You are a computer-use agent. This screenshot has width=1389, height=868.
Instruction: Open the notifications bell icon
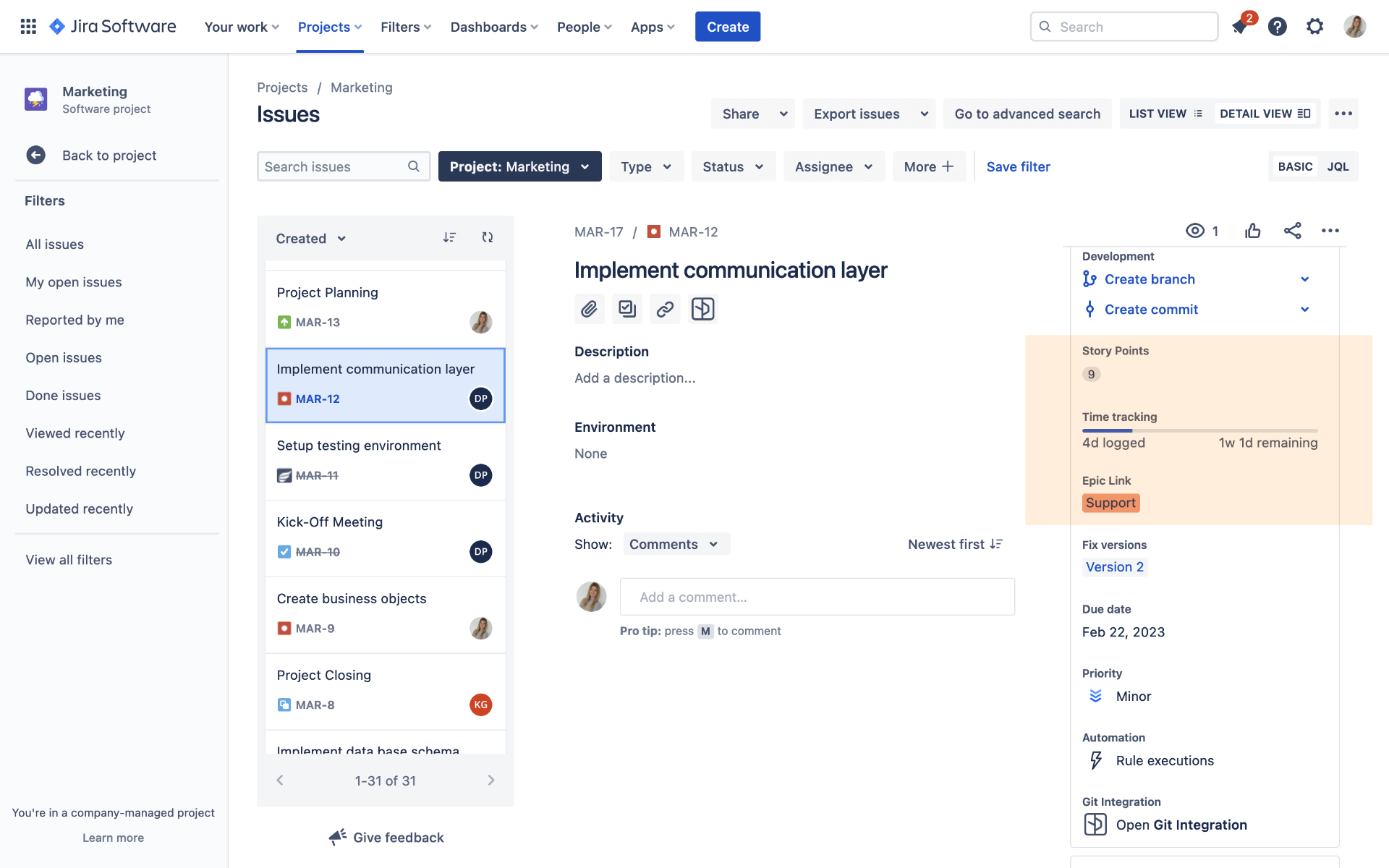click(1240, 27)
